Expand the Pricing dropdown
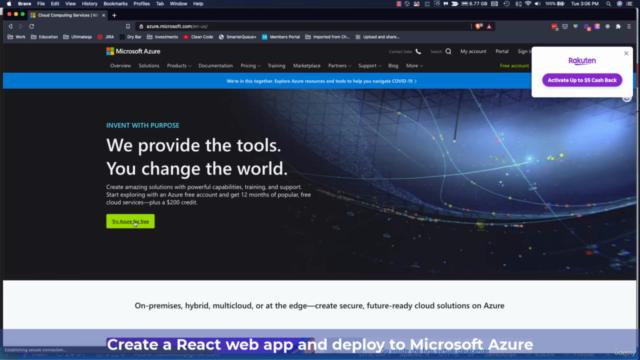Image resolution: width=640 pixels, height=360 pixels. 250,66
